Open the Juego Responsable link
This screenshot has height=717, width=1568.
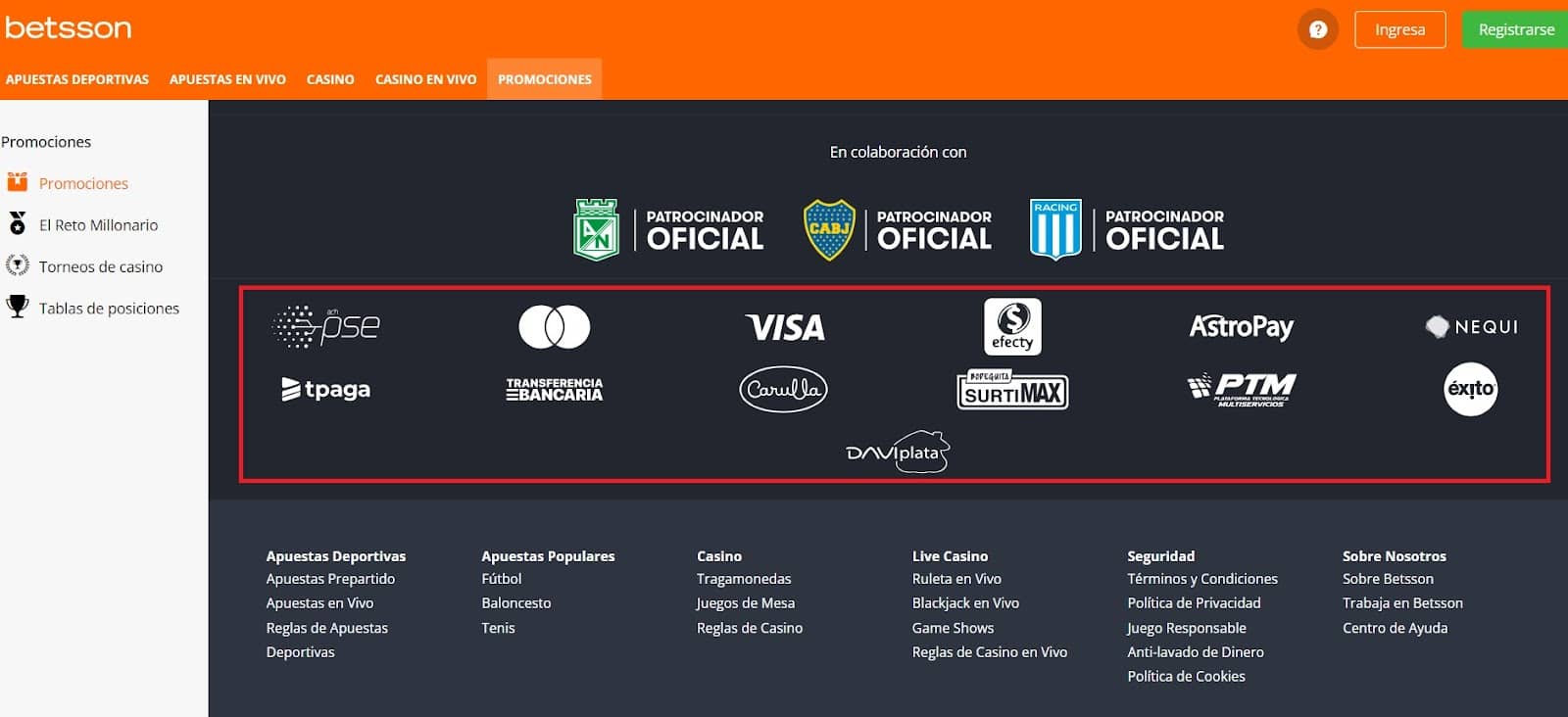click(1187, 628)
